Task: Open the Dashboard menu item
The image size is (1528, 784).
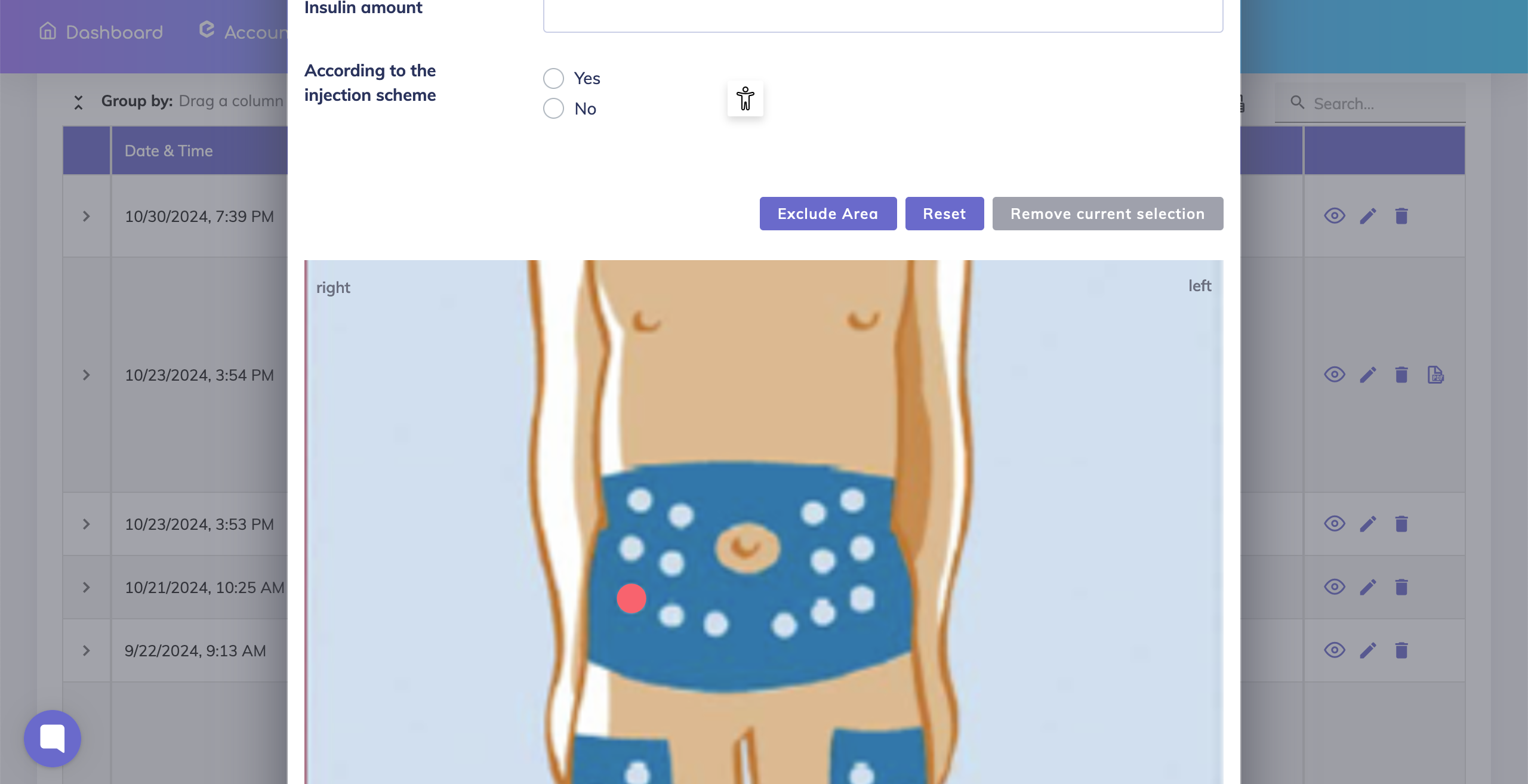Action: click(x=101, y=32)
